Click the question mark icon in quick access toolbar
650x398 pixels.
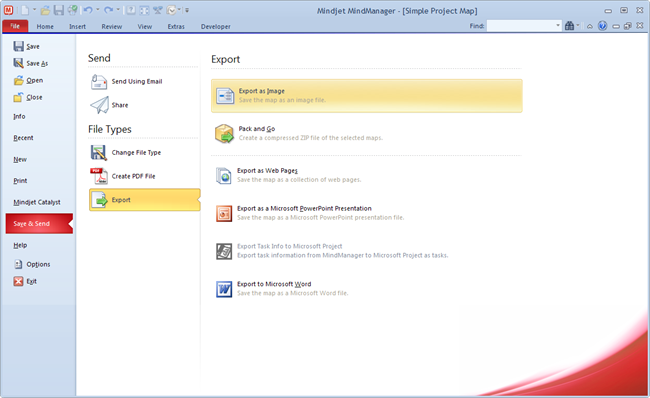pyautogui.click(x=131, y=10)
